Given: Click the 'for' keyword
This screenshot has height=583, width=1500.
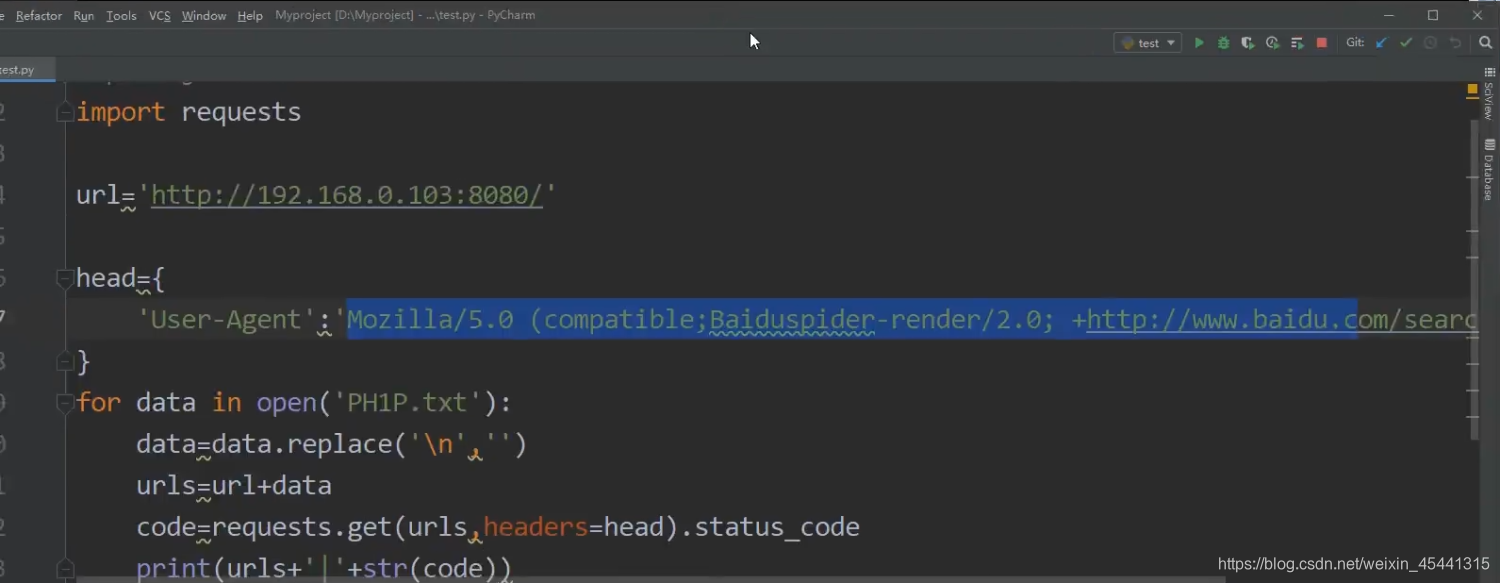Looking at the screenshot, I should (x=98, y=403).
